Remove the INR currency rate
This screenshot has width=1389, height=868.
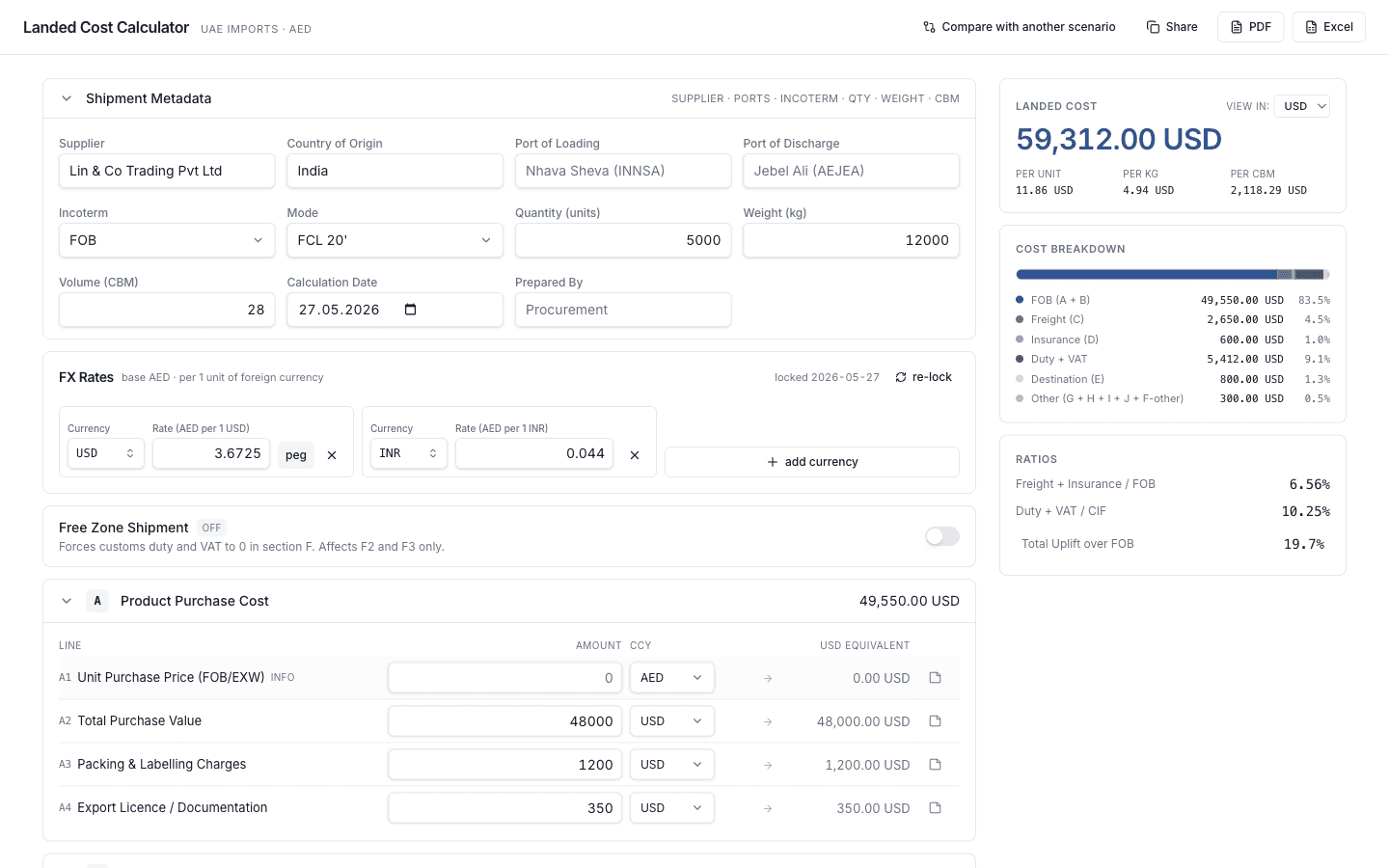[x=635, y=455]
